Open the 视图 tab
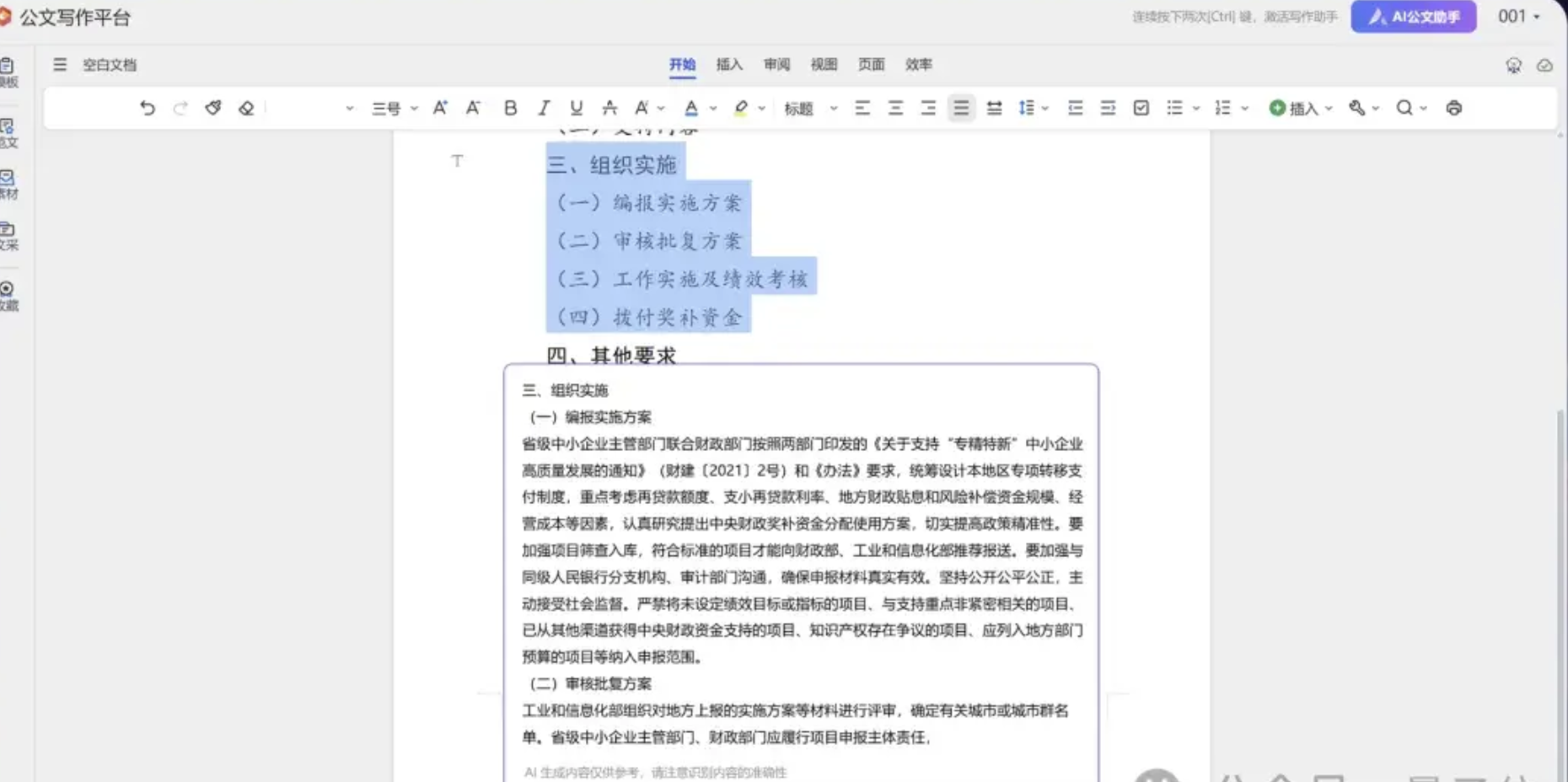This screenshot has width=1568, height=782. [824, 65]
